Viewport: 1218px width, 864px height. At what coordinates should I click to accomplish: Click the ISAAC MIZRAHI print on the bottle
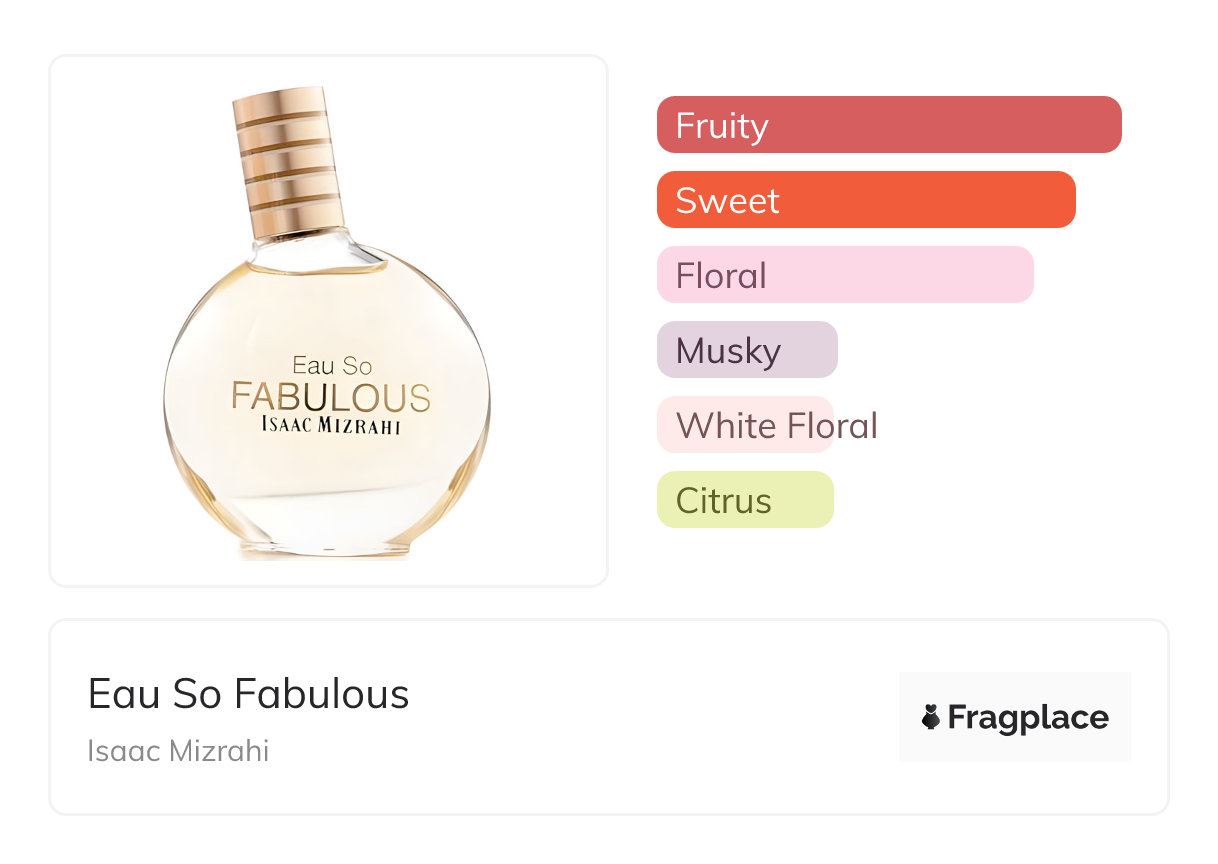pyautogui.click(x=330, y=424)
